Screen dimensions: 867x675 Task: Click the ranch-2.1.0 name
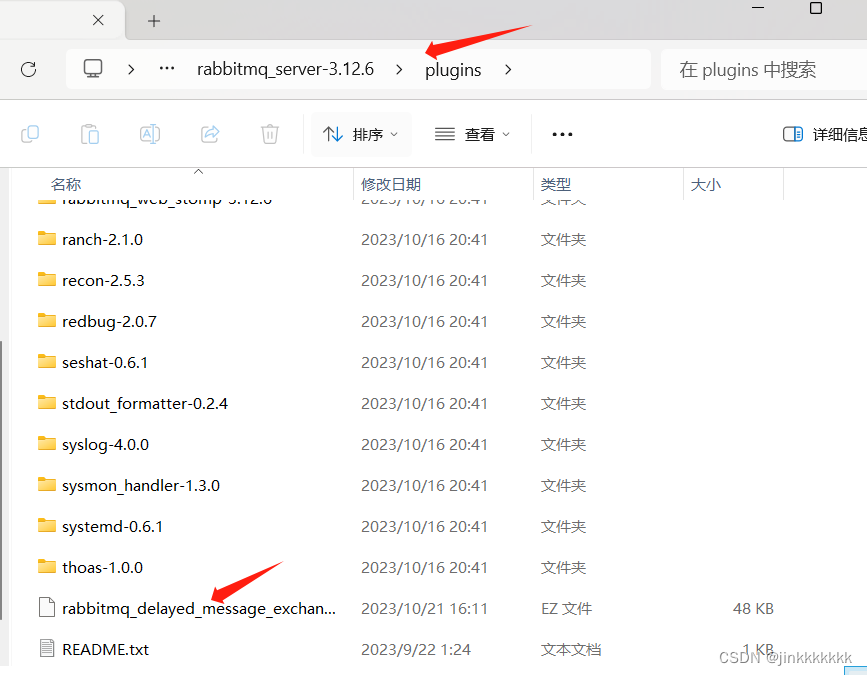(102, 239)
